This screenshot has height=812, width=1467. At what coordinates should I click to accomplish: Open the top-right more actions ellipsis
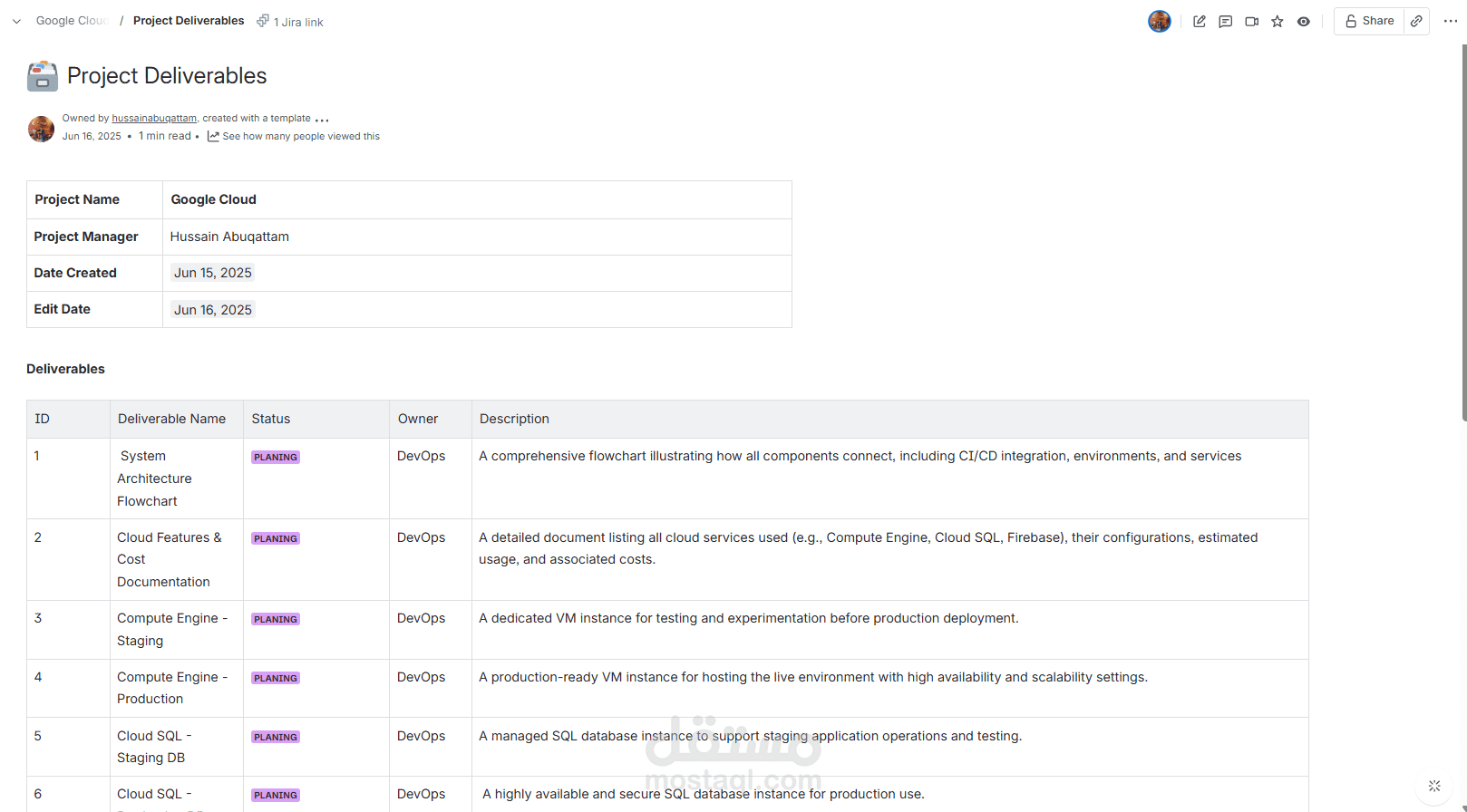[1451, 21]
